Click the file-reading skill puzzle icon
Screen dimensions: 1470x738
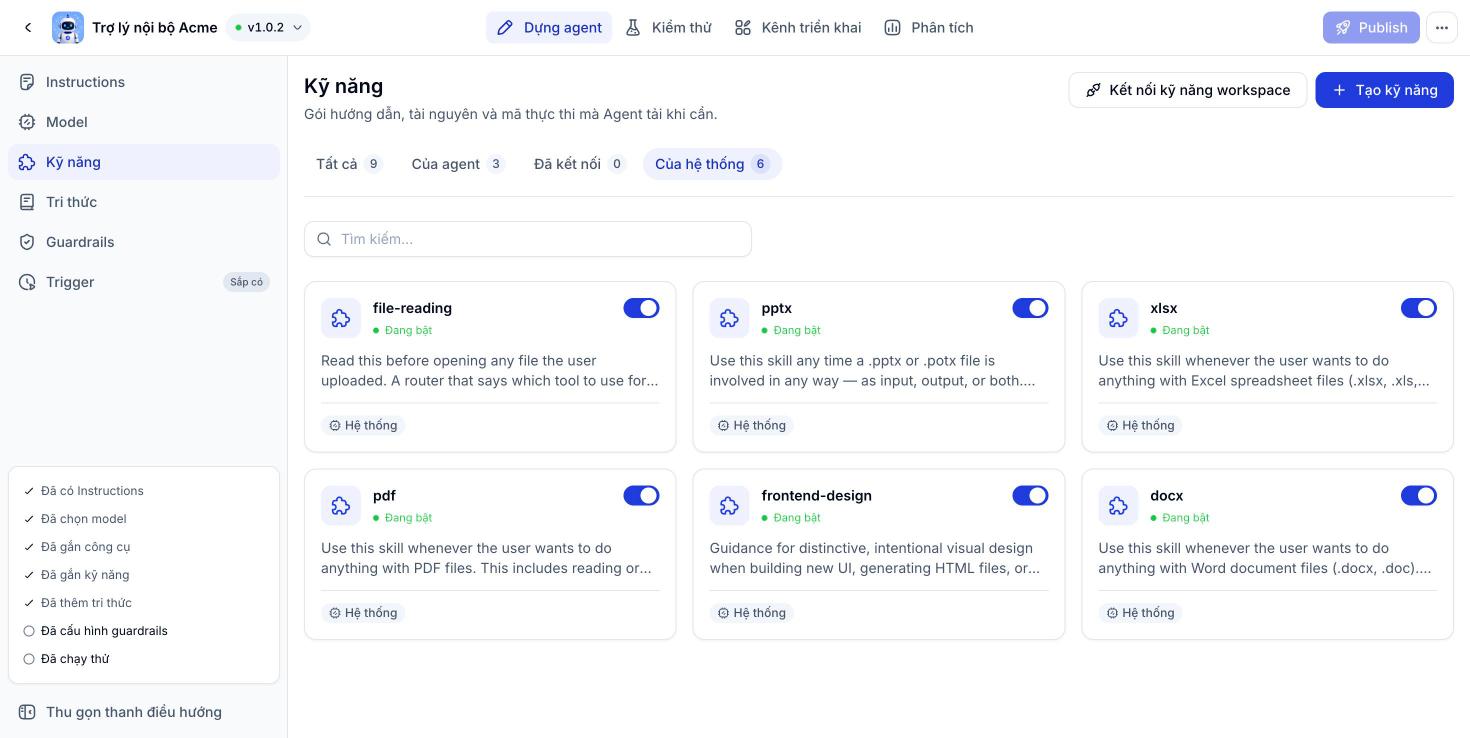pyautogui.click(x=341, y=318)
